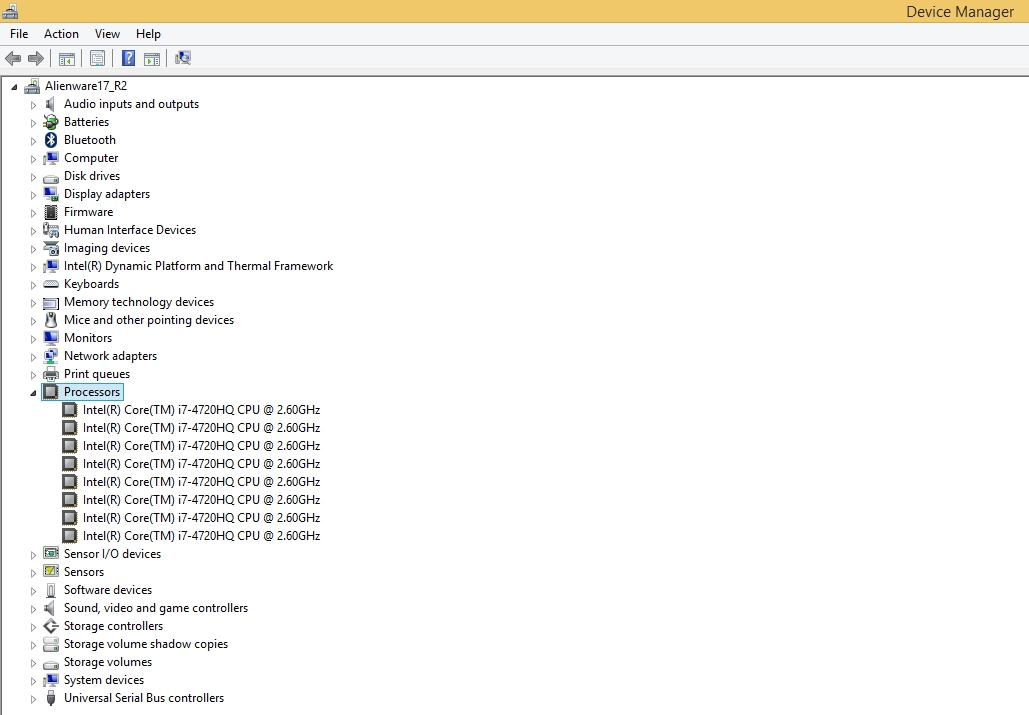Click the Imaging devices camera icon
Screen dimensions: 1029x715
pos(51,248)
